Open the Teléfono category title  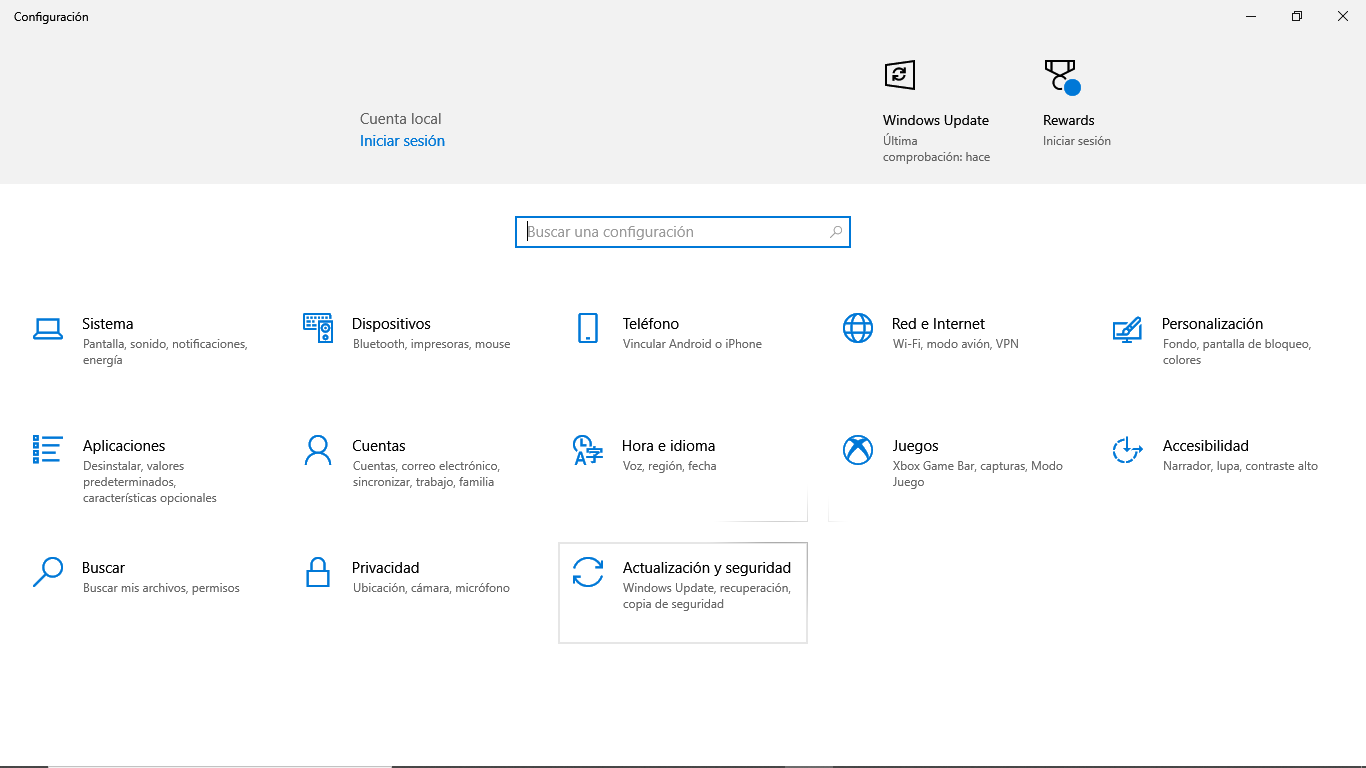pos(651,324)
